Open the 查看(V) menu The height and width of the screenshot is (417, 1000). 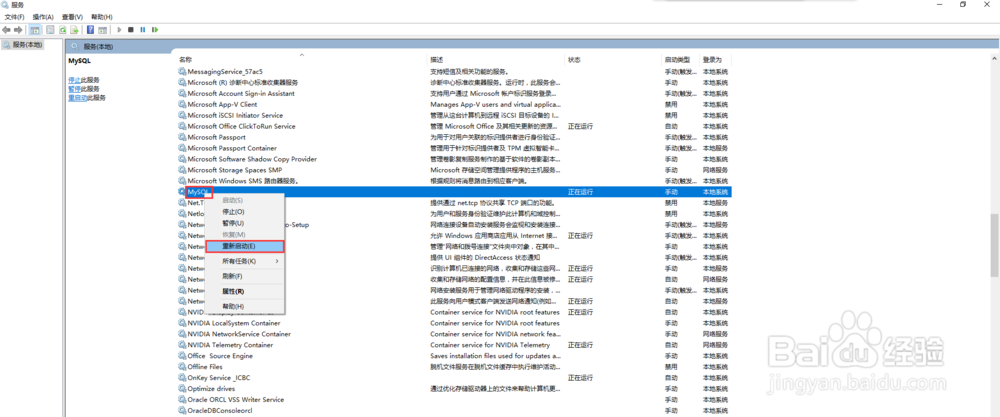pos(72,17)
